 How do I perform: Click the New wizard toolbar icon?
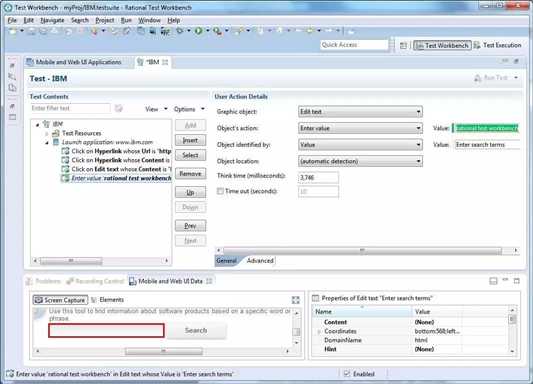pyautogui.click(x=13, y=31)
